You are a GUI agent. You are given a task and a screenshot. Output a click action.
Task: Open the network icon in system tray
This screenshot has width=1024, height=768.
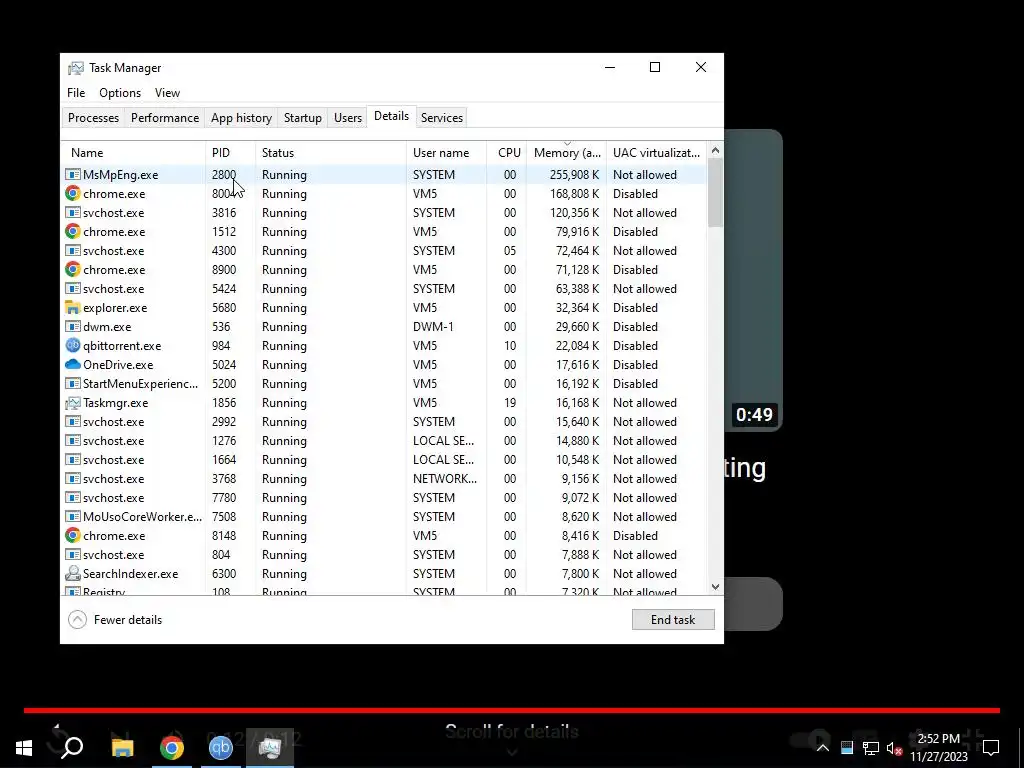click(x=870, y=748)
